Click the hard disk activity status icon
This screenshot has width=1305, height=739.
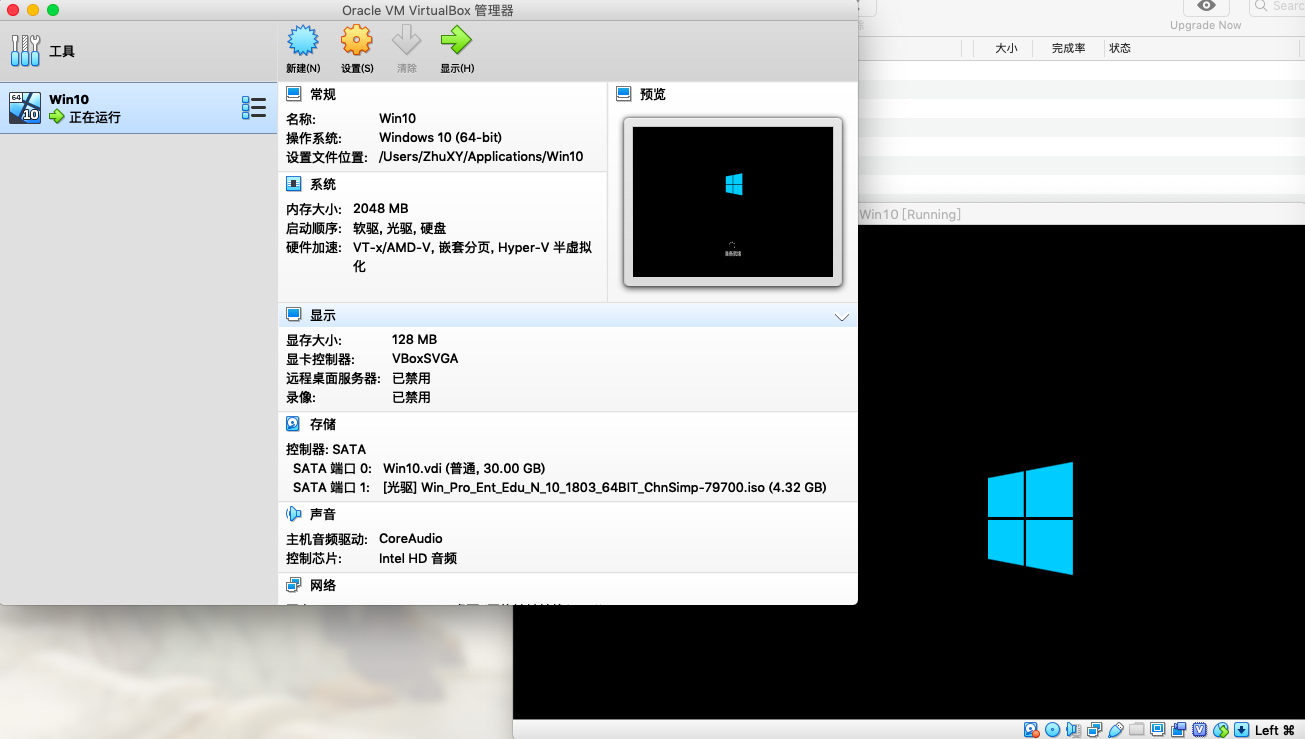pyautogui.click(x=1031, y=730)
